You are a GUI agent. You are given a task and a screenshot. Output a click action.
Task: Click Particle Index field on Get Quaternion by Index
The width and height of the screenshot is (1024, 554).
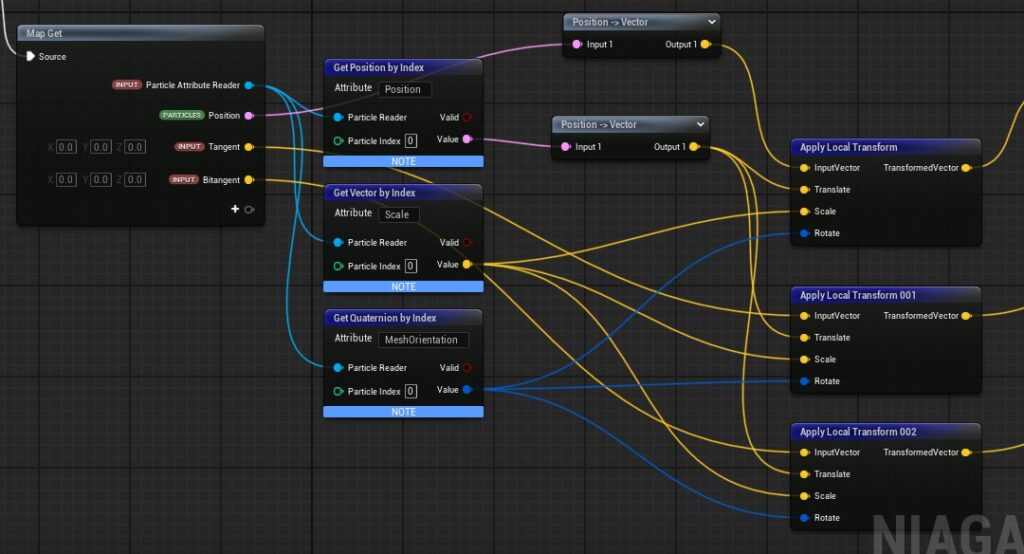coord(411,392)
